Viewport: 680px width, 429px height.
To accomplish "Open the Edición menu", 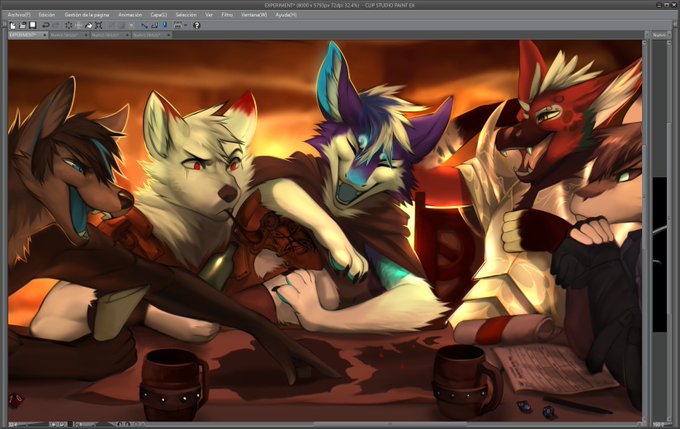I will (x=47, y=15).
